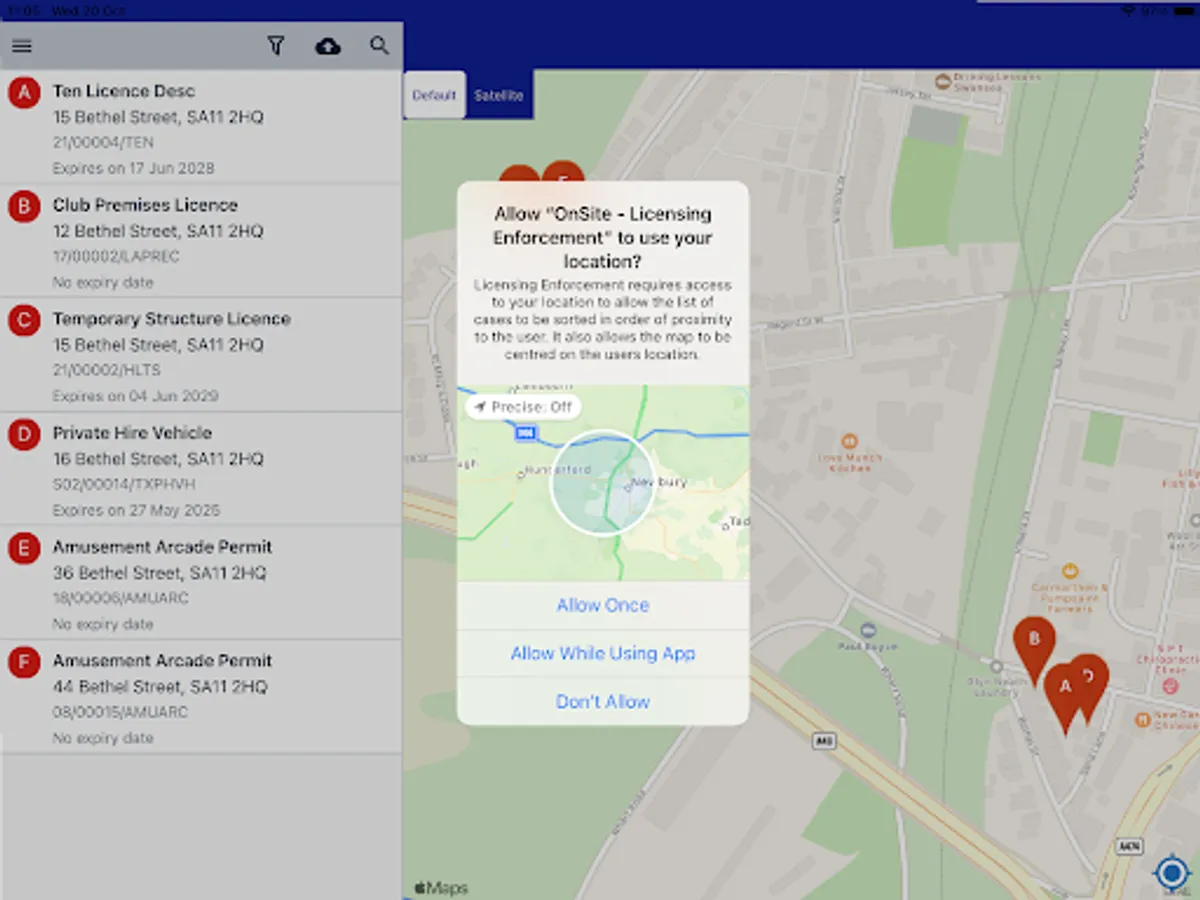Toggle Precise location off pill
The image size is (1200, 900).
pos(523,407)
